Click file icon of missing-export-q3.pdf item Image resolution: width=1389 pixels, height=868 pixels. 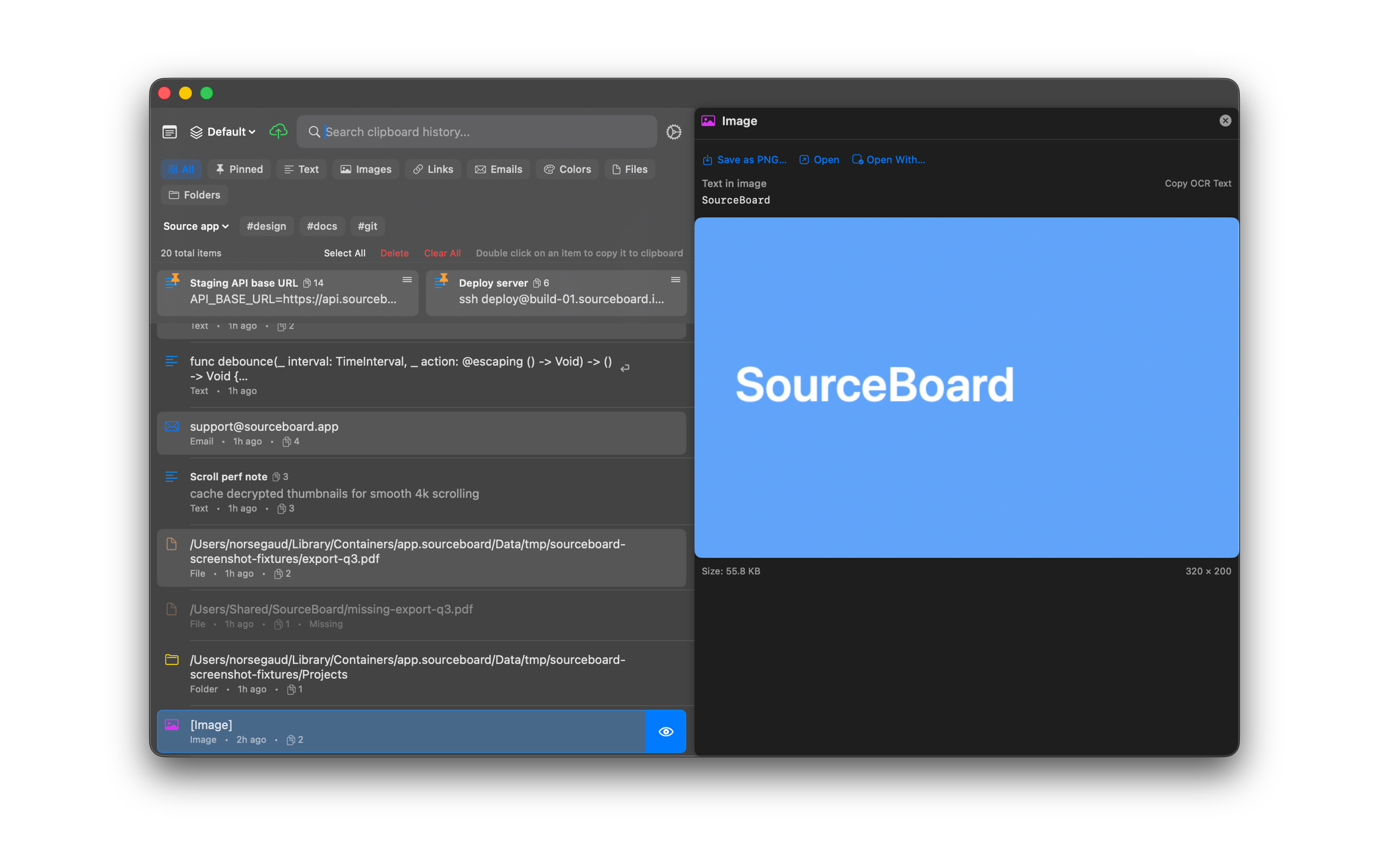click(171, 609)
